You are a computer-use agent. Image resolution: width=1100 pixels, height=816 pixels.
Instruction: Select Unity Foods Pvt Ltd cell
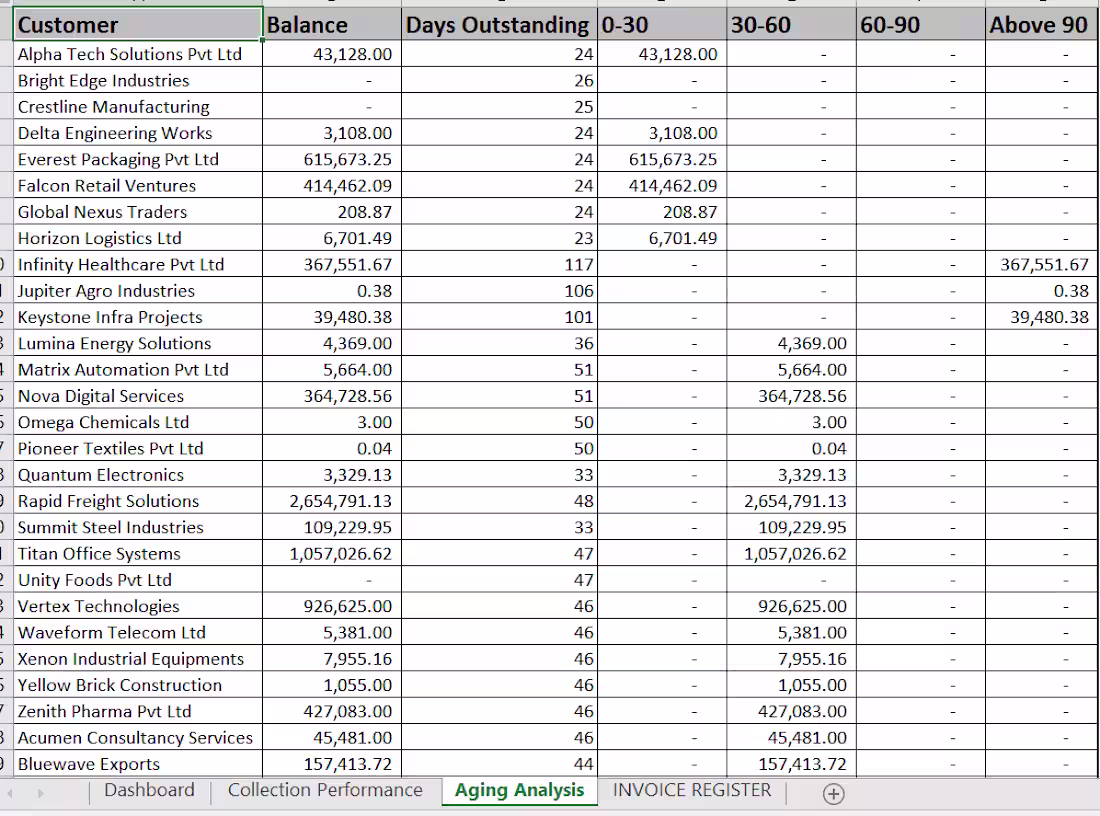(138, 580)
